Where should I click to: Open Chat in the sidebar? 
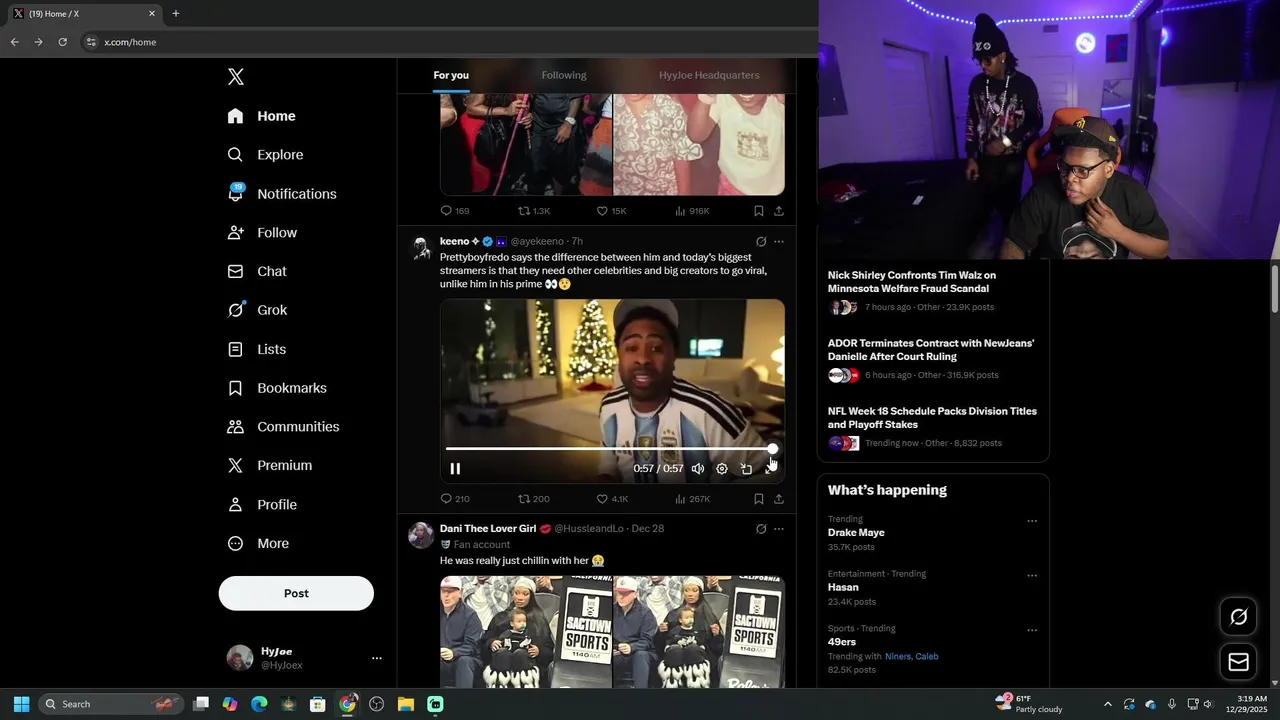tap(256, 271)
